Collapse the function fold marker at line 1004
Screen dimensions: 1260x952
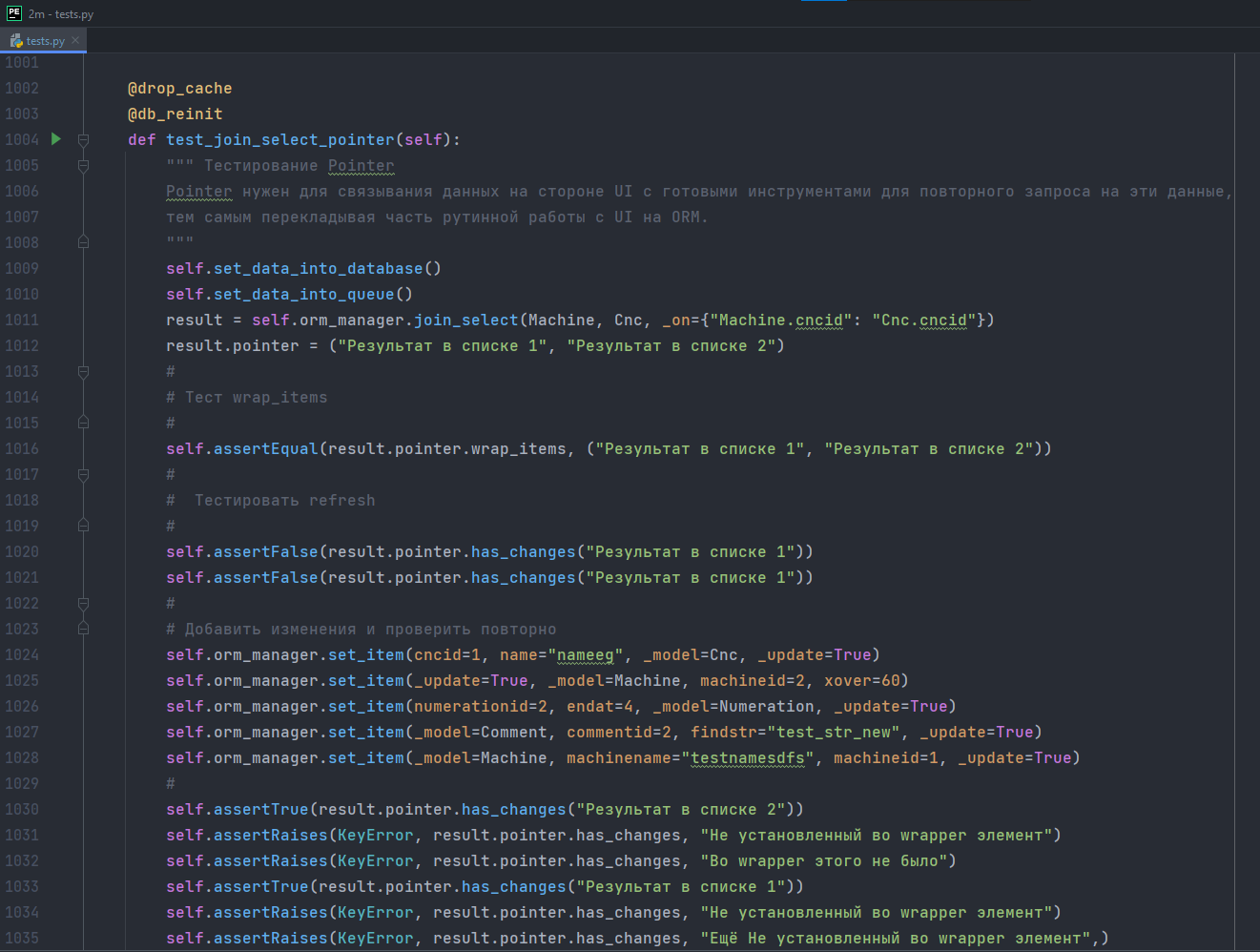[83, 140]
